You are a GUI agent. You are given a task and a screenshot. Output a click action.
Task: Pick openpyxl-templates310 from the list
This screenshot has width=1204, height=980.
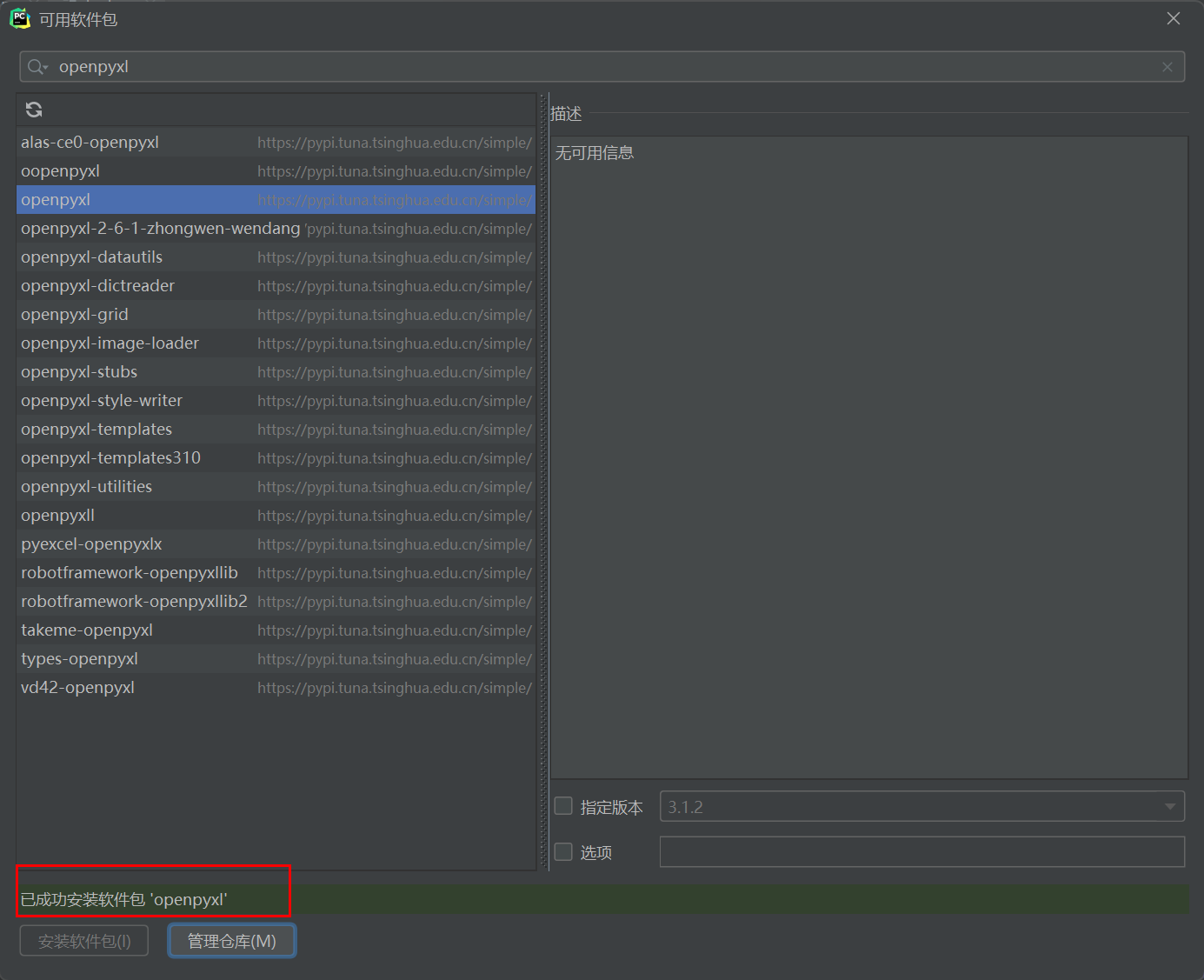[x=110, y=458]
